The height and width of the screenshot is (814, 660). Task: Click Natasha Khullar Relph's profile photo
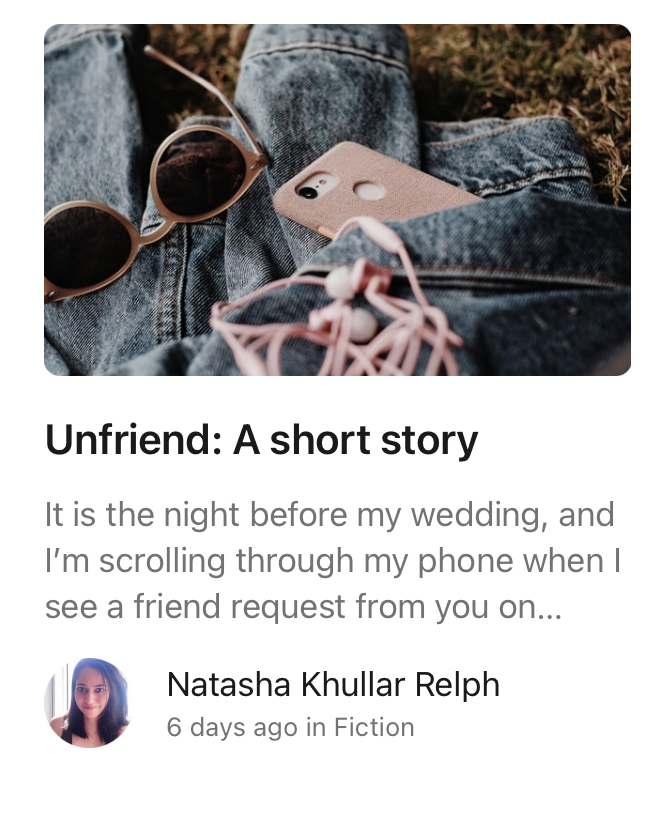[88, 702]
